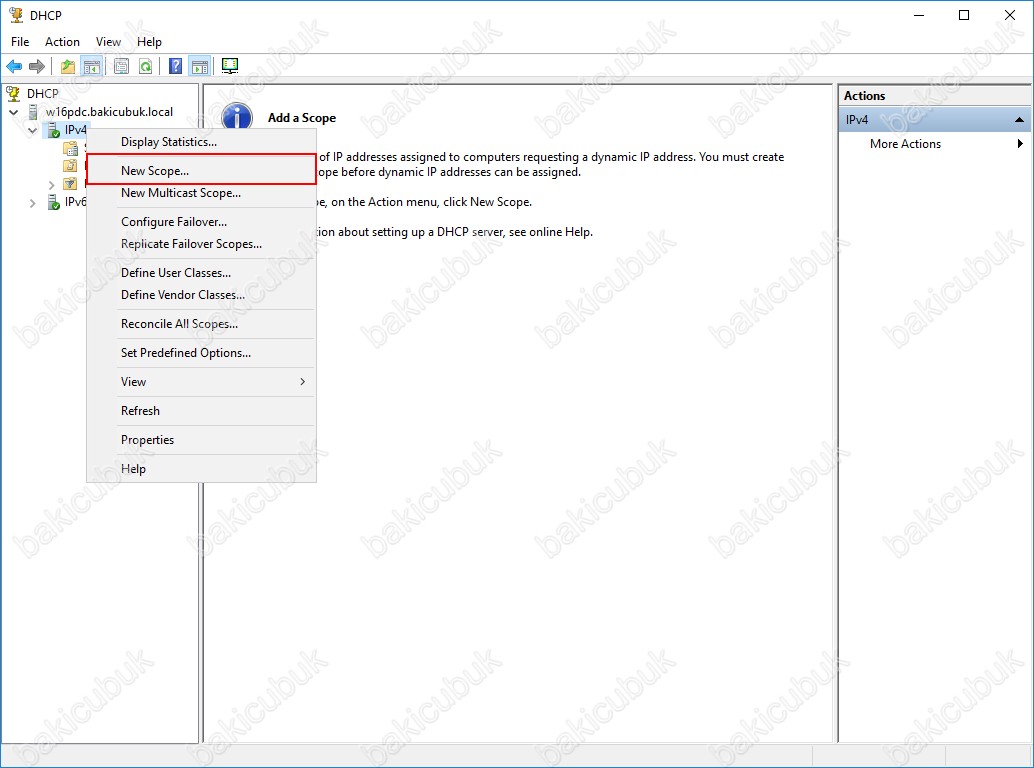Toggle the Show/Hide Action Pane icon
The height and width of the screenshot is (768, 1034).
tap(199, 66)
